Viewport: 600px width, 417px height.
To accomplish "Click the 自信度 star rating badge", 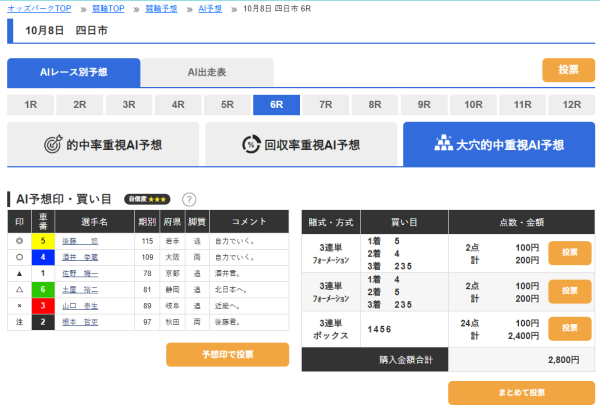I will 147,199.
